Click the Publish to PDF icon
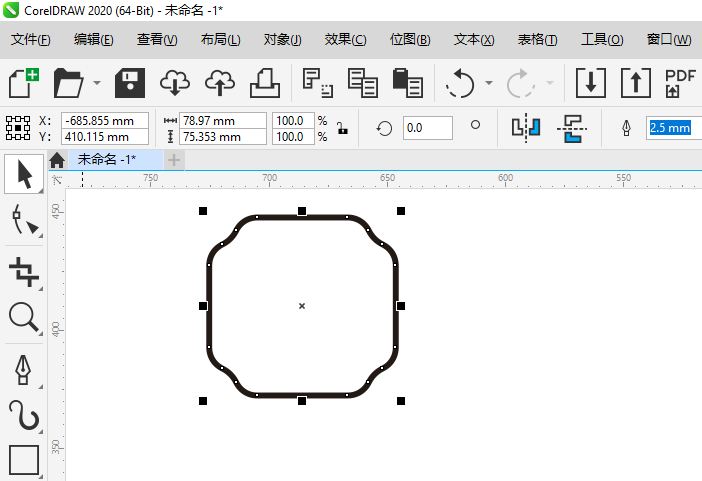This screenshot has width=702, height=481. pos(680,83)
